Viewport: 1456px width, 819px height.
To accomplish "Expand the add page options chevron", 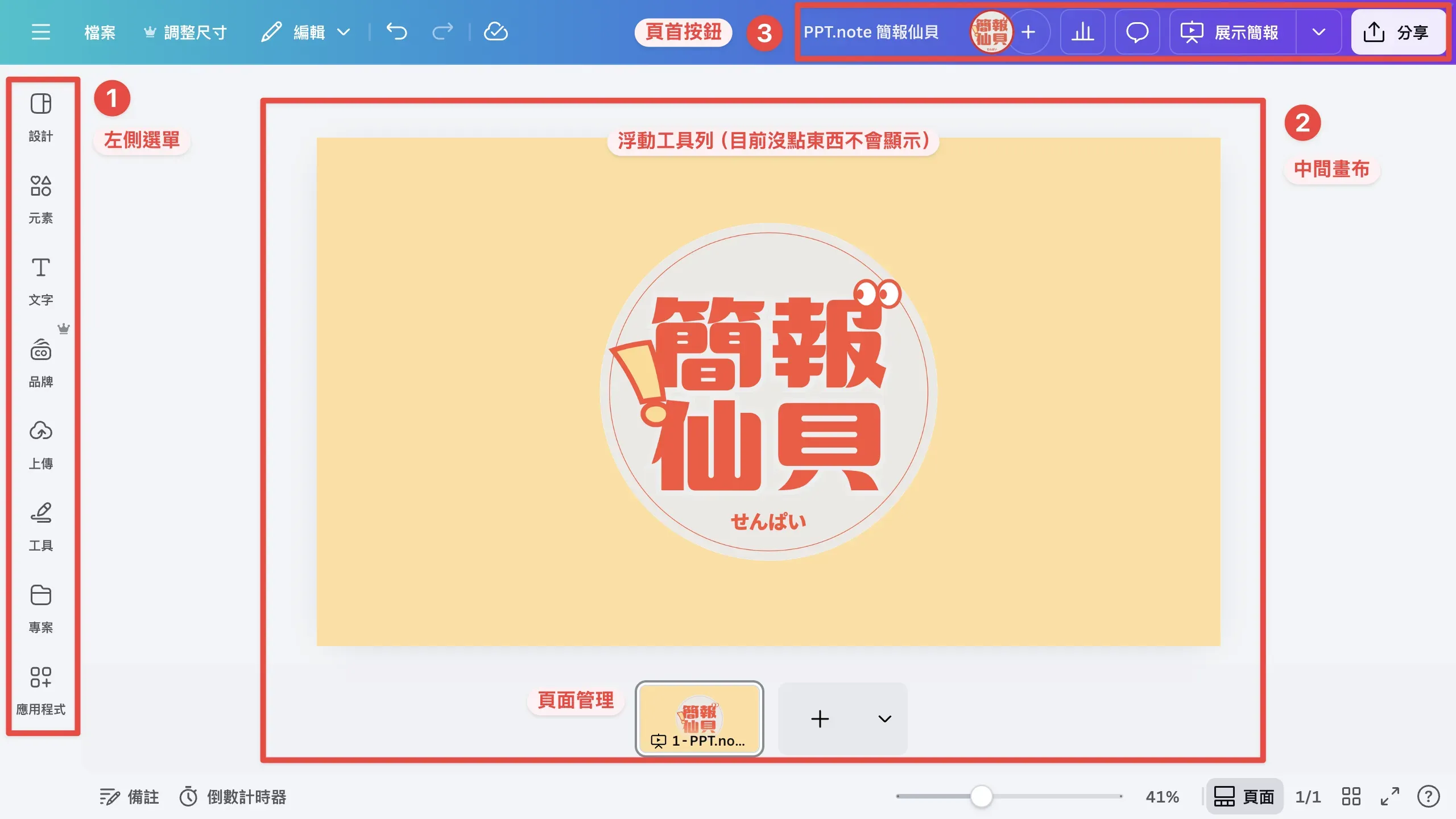I will click(884, 719).
